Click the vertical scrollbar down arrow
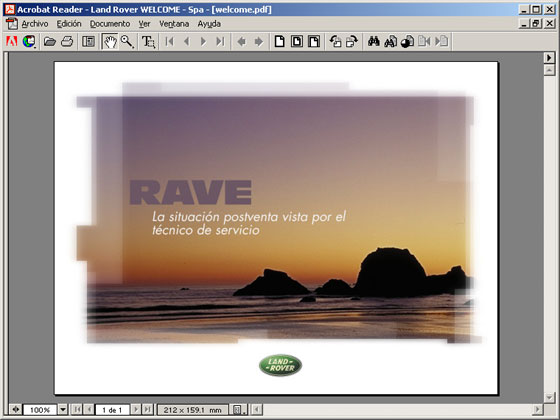560x420 pixels. coord(549,397)
